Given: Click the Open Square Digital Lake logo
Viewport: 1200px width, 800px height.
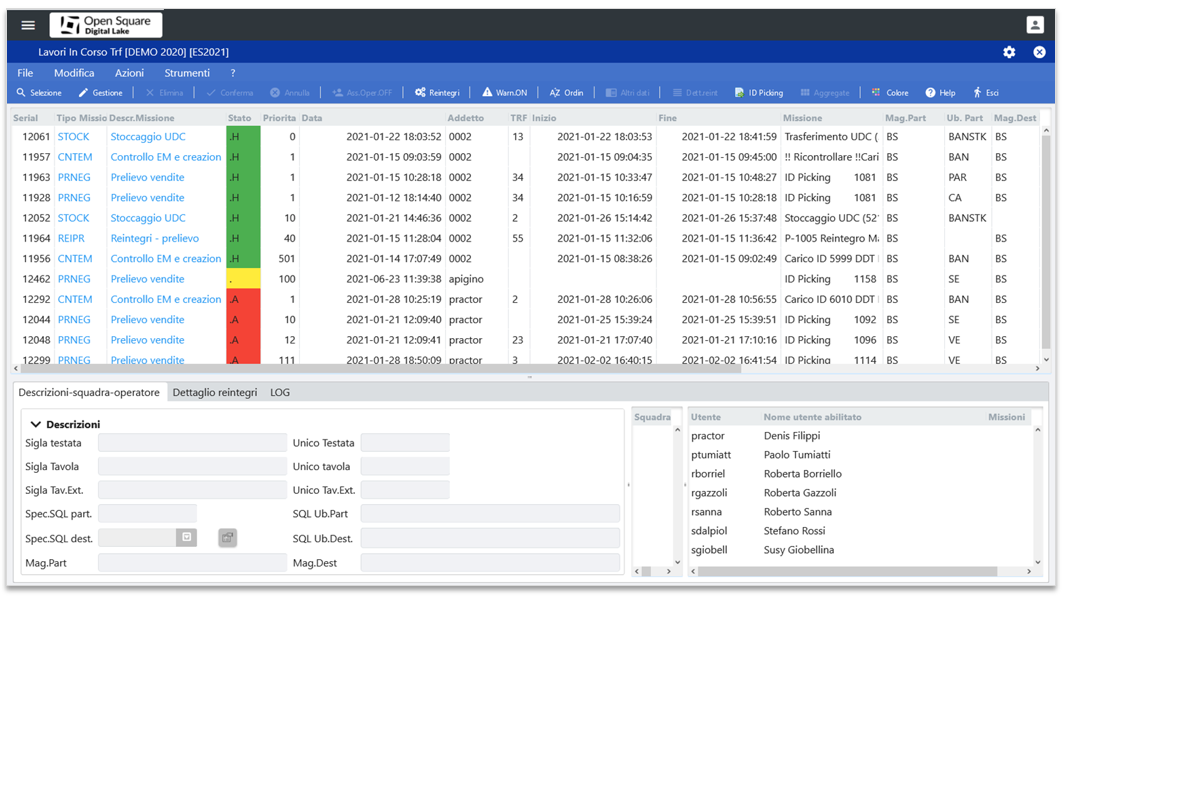Looking at the screenshot, I should [105, 25].
